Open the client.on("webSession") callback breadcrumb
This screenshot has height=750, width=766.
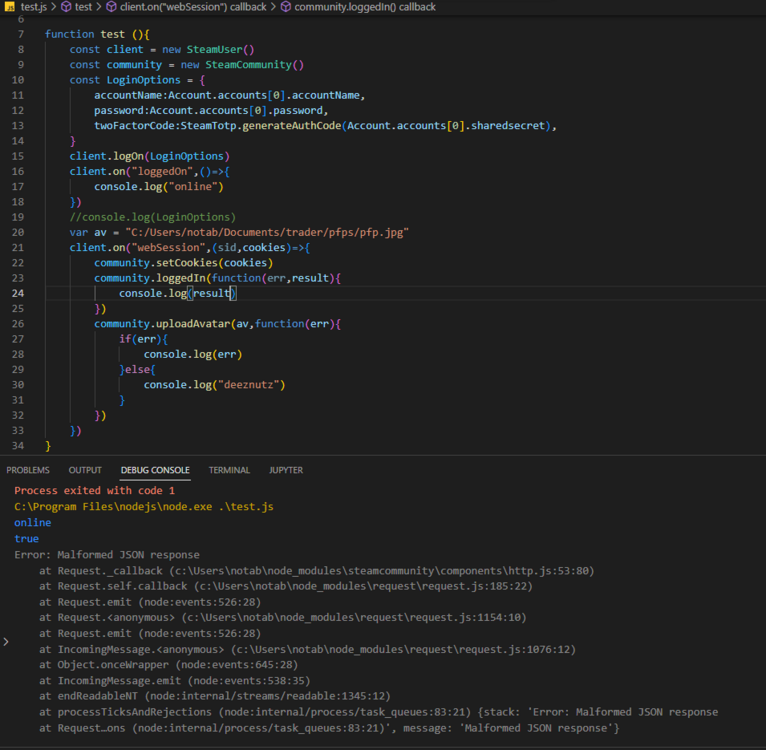(x=194, y=7)
